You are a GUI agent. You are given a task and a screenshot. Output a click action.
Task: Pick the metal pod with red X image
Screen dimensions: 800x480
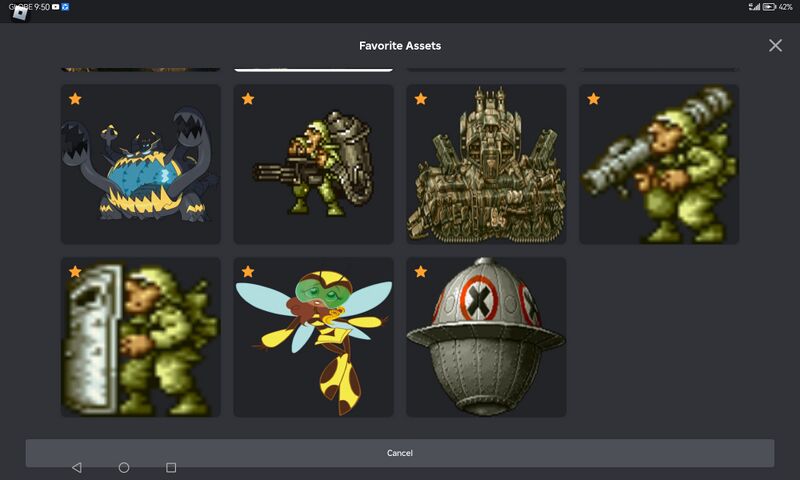486,340
